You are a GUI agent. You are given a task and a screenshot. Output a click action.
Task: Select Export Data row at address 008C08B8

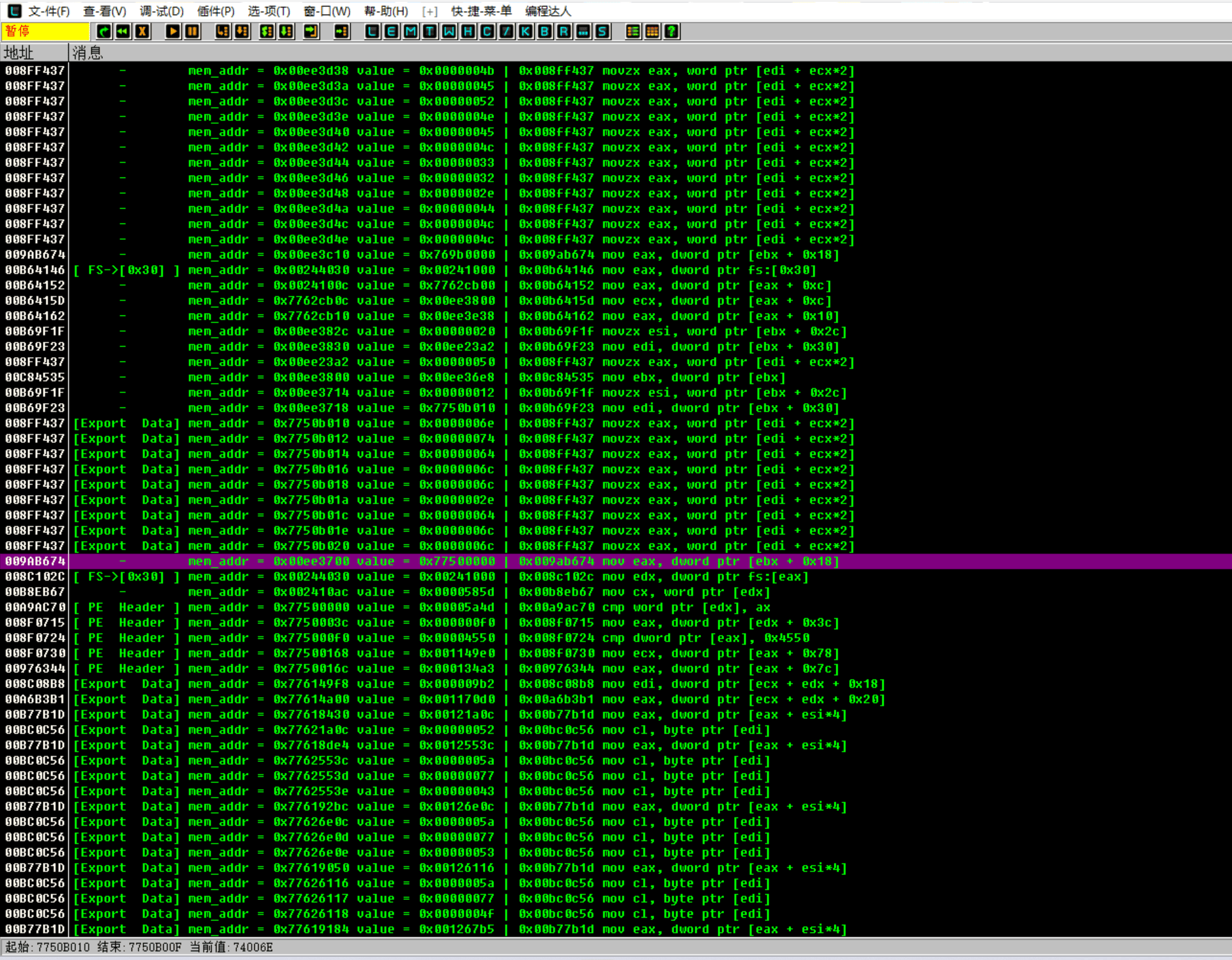[616, 684]
